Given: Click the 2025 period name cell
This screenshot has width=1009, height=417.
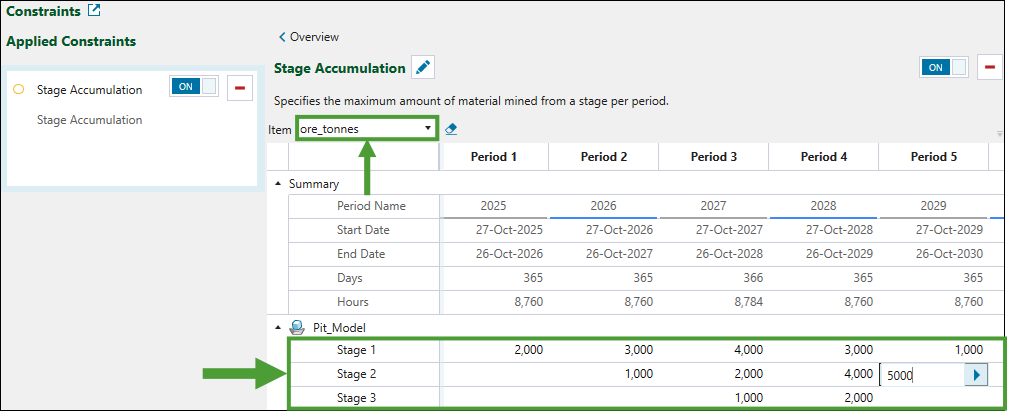Looking at the screenshot, I should [x=494, y=205].
